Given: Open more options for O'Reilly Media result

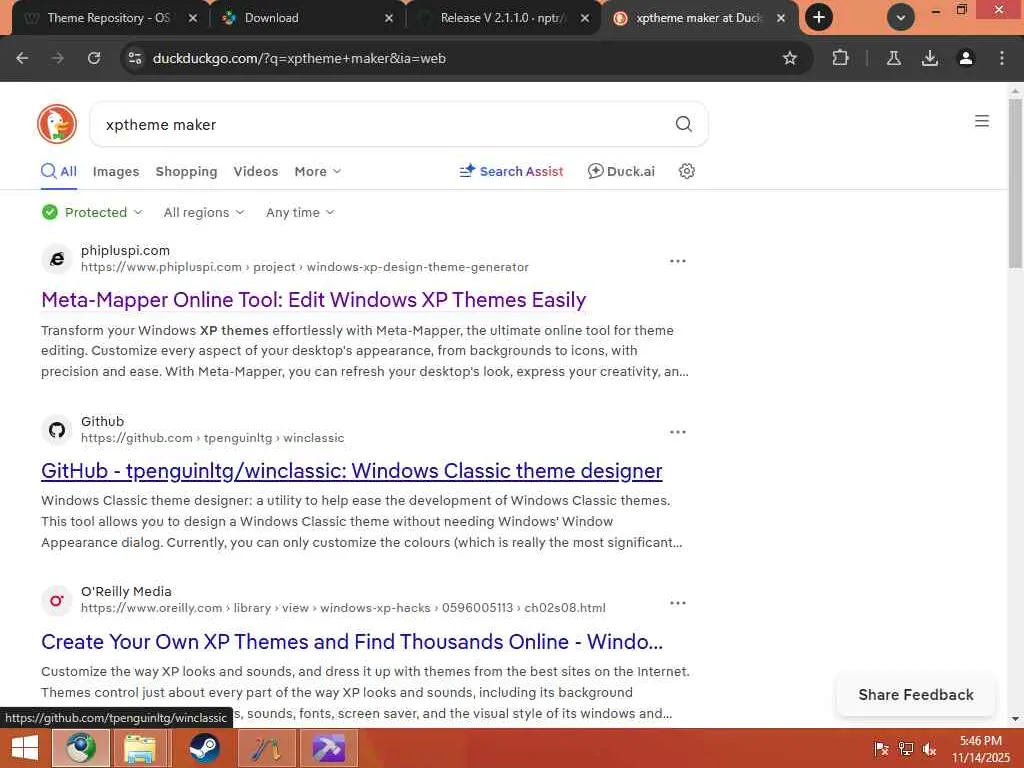Looking at the screenshot, I should (678, 603).
